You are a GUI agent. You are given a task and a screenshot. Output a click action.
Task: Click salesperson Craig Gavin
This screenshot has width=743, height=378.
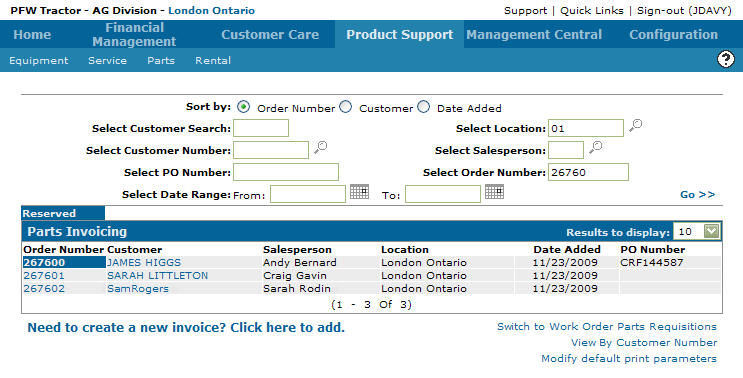(x=295, y=276)
